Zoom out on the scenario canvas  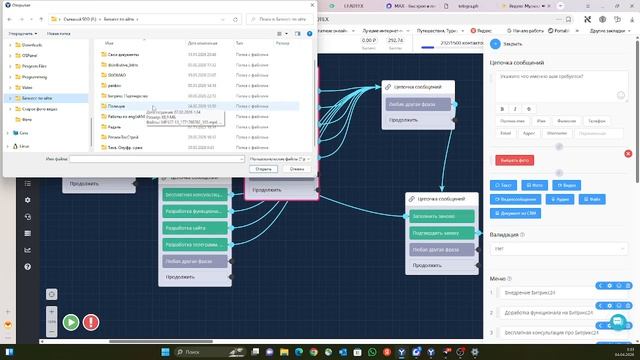click(51, 331)
